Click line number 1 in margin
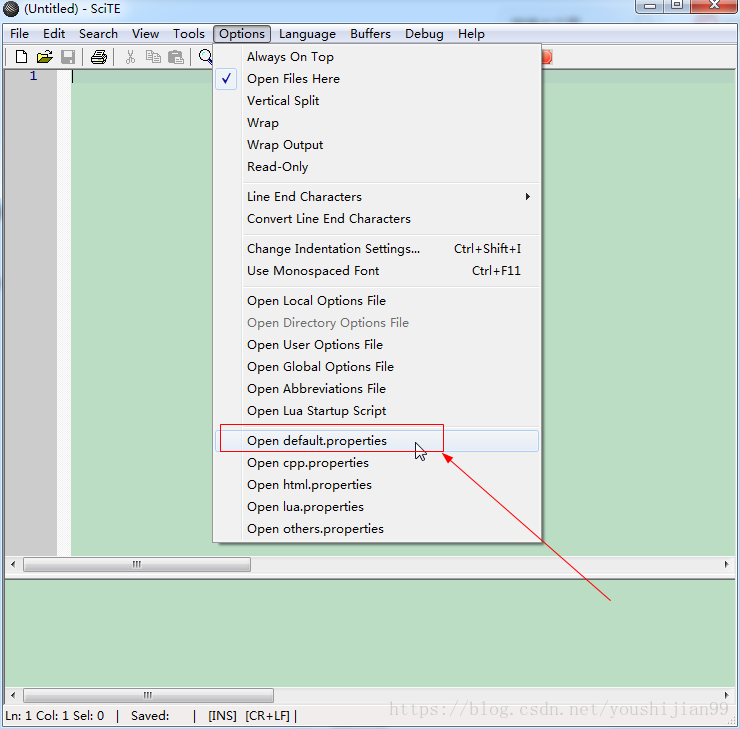This screenshot has width=740, height=729. click(33, 76)
